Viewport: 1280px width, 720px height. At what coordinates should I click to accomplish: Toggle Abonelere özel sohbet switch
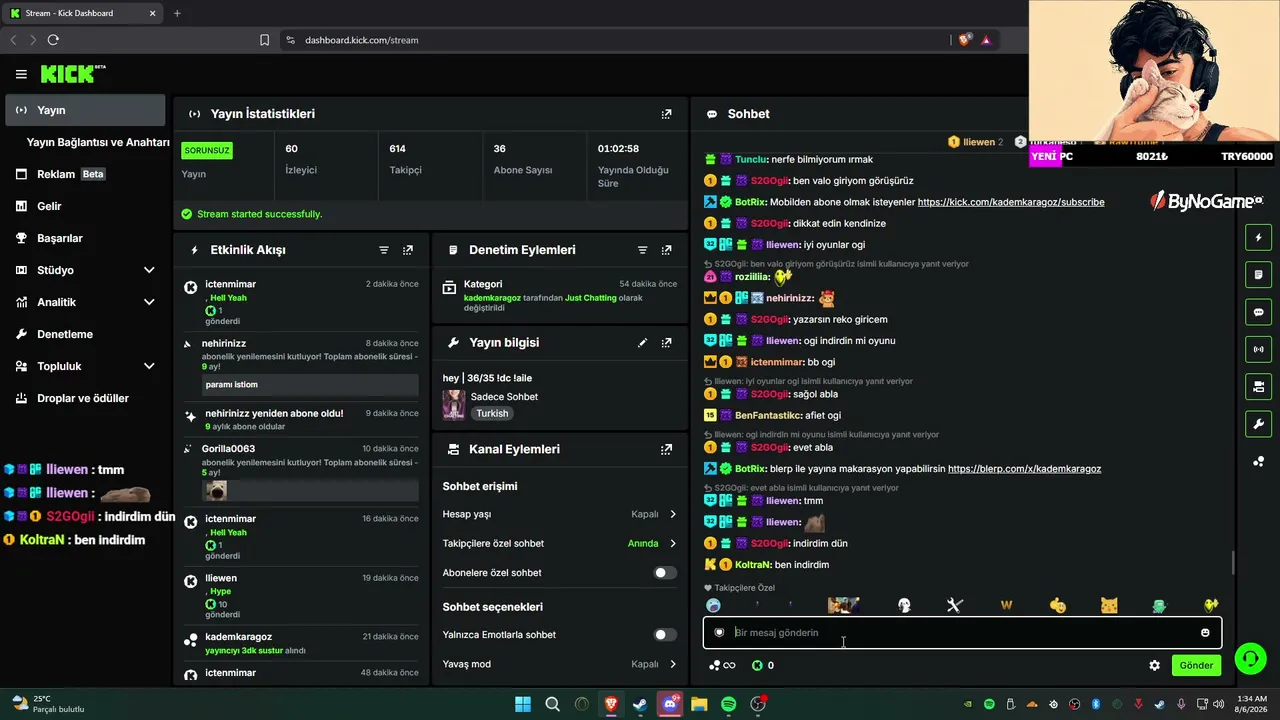(665, 573)
